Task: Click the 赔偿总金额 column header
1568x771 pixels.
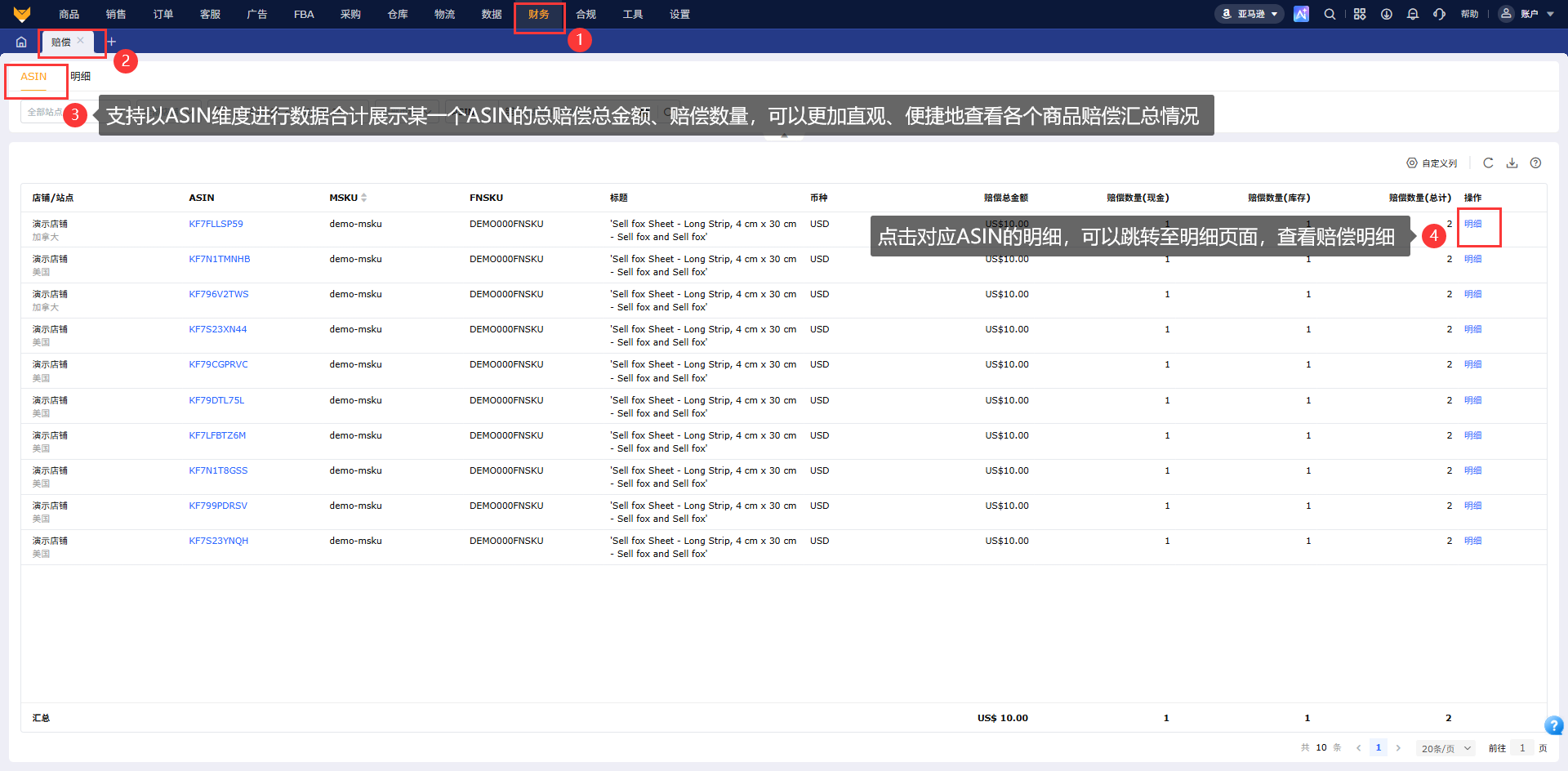Action: 1006,198
